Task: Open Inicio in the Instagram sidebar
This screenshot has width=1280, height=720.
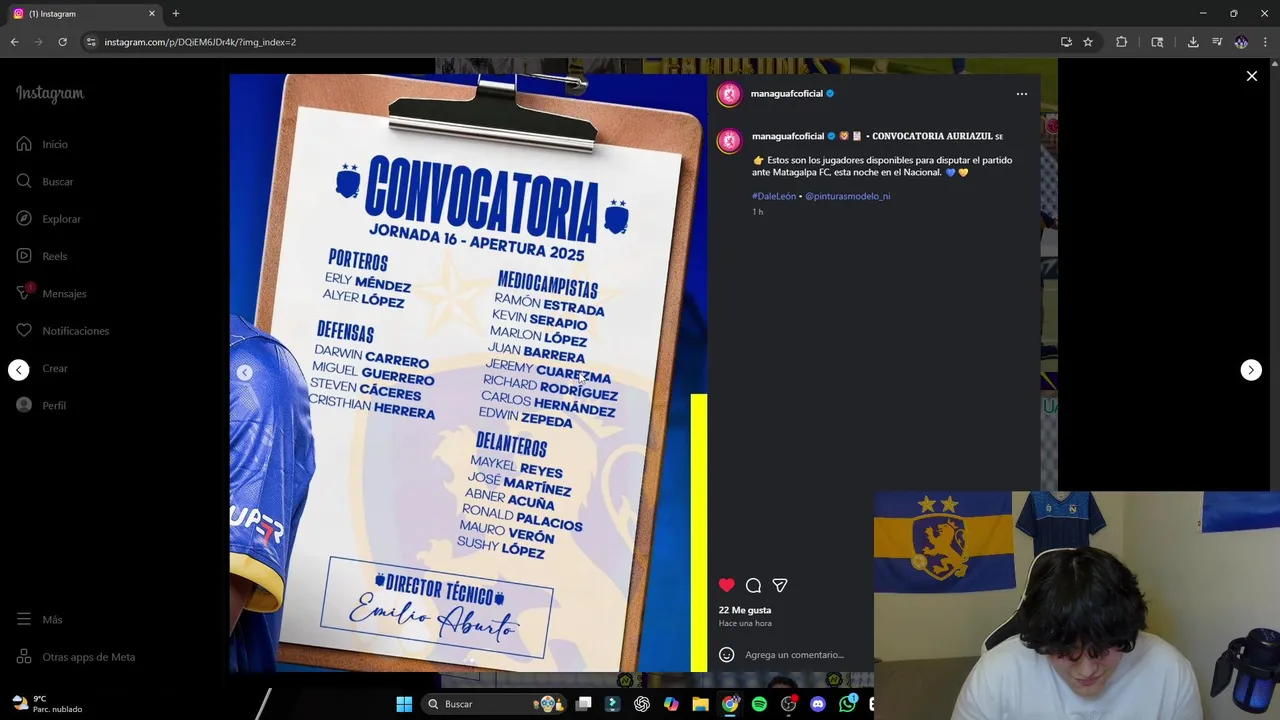Action: (42, 144)
